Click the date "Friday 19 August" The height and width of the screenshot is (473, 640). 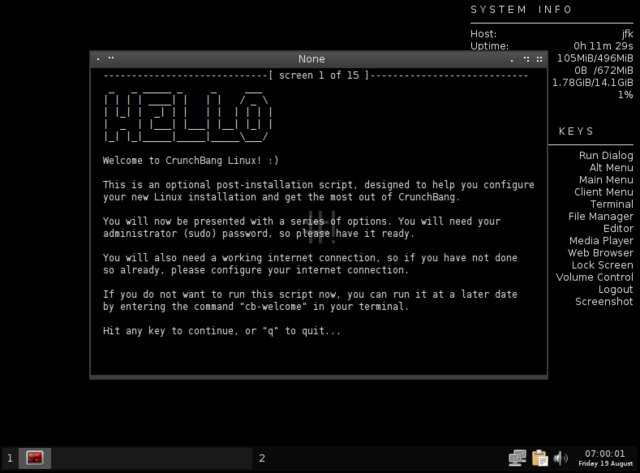click(605, 464)
